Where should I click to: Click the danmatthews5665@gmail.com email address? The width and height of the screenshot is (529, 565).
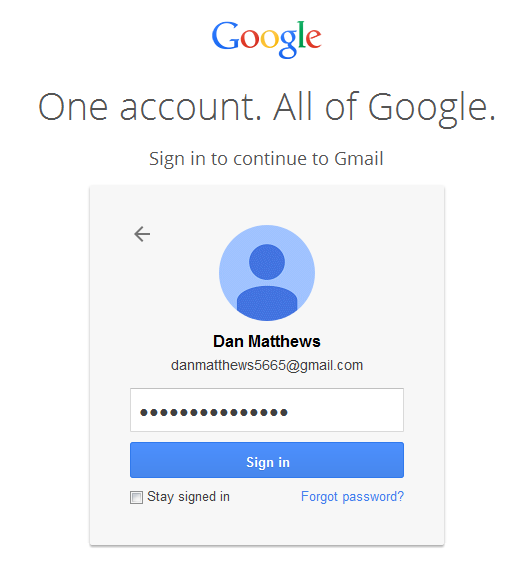pos(267,365)
